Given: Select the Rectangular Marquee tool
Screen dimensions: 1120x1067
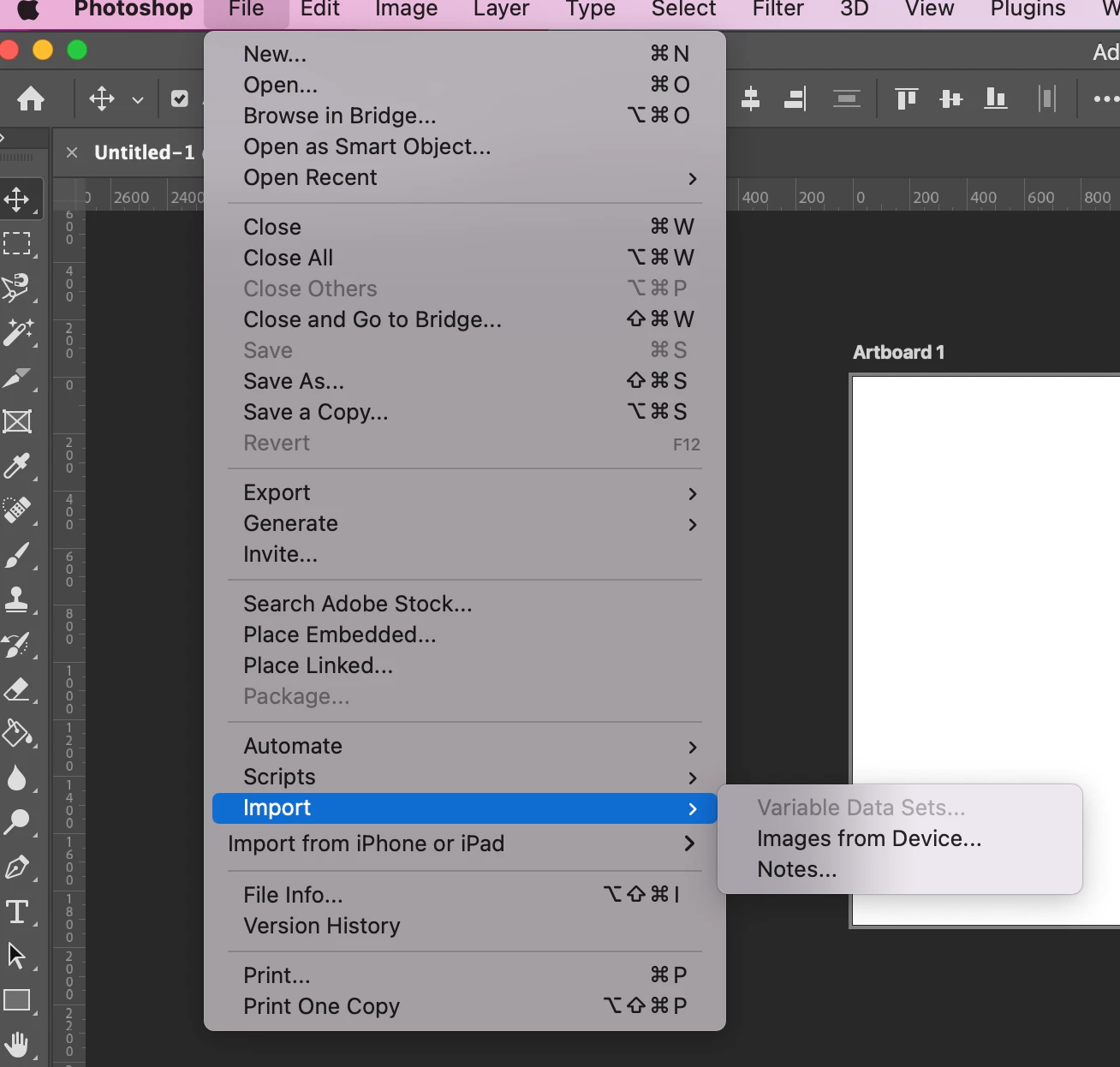Looking at the screenshot, I should click(x=17, y=244).
